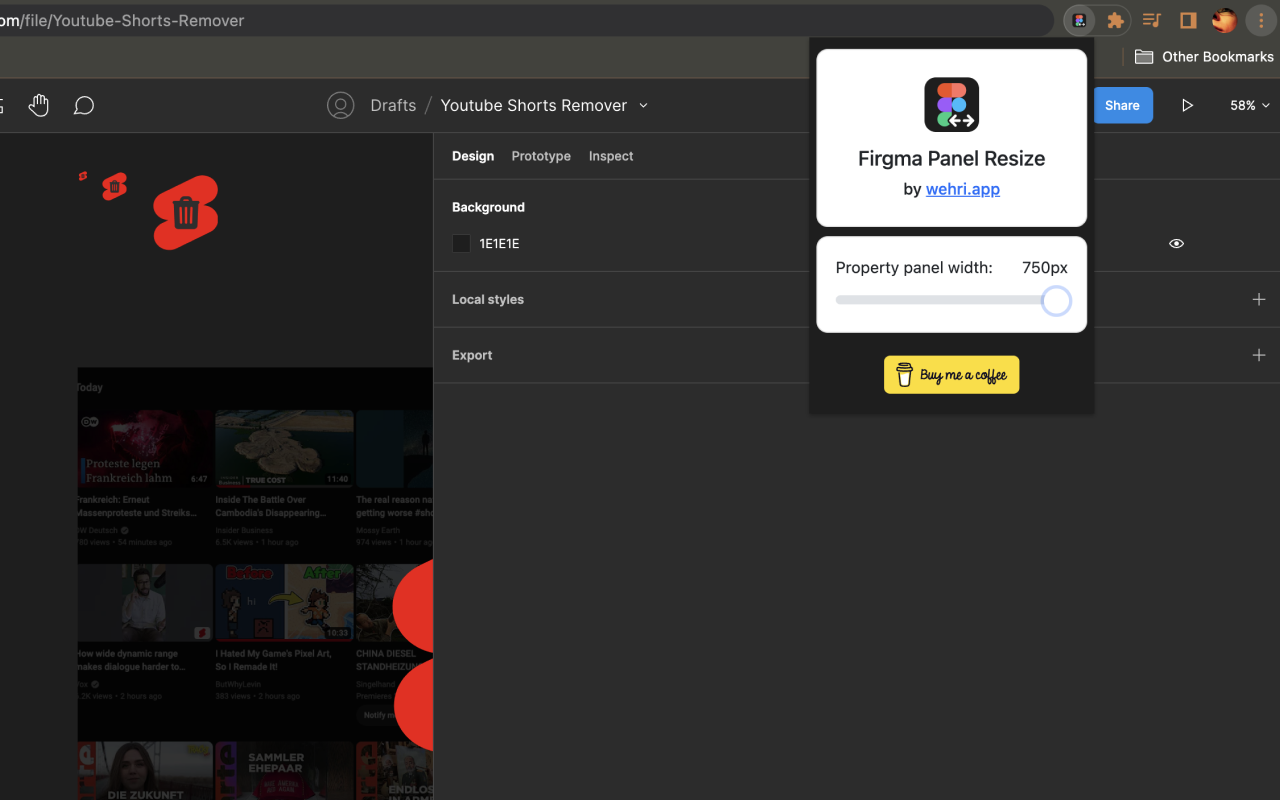This screenshot has width=1280, height=800.
Task: Click the CHINA DIESEL STANDHEIZUNG title
Action: click(x=393, y=660)
